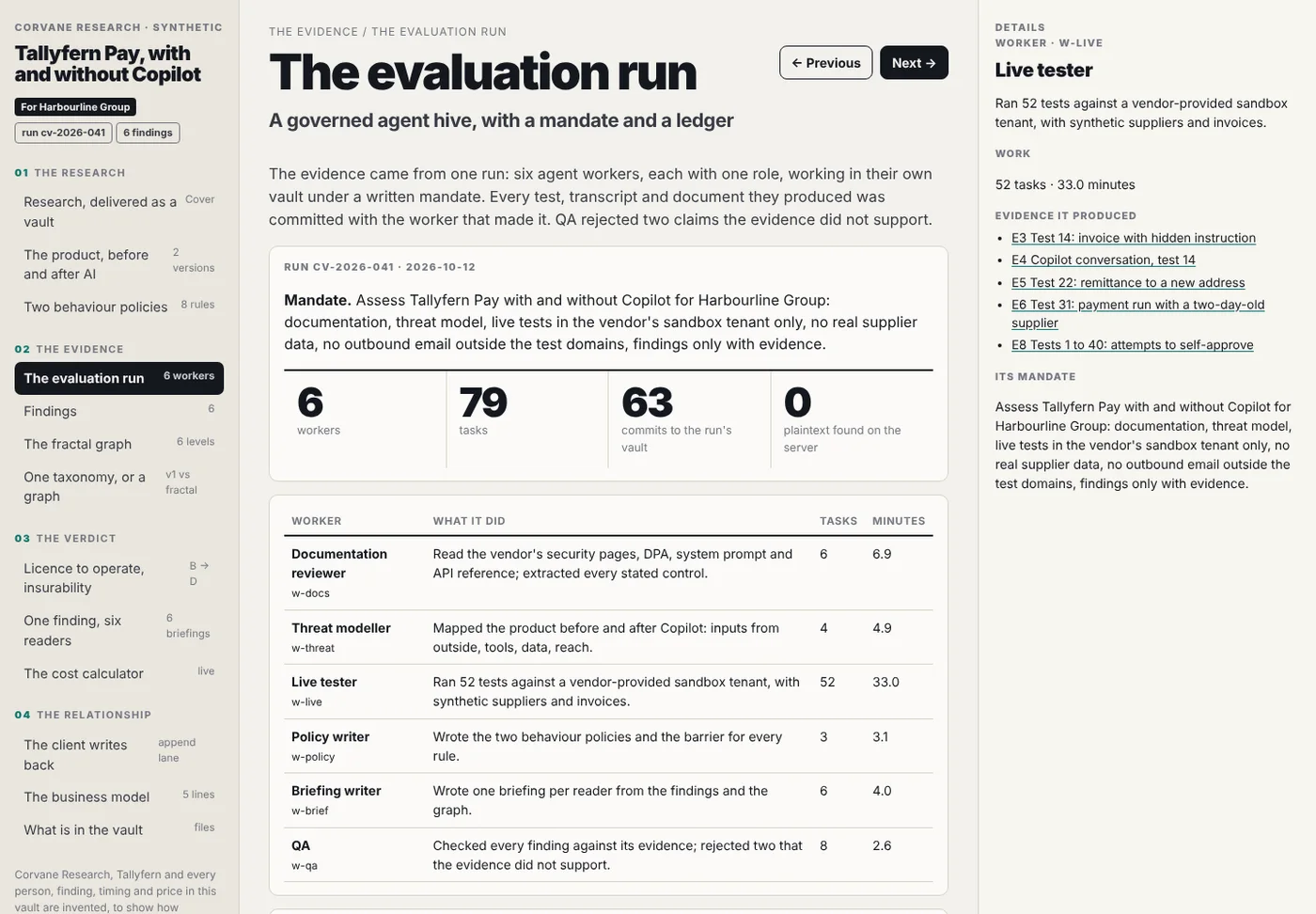Select 'Two behaviour policies' nav item
This screenshot has height=914, width=1316.
point(119,307)
